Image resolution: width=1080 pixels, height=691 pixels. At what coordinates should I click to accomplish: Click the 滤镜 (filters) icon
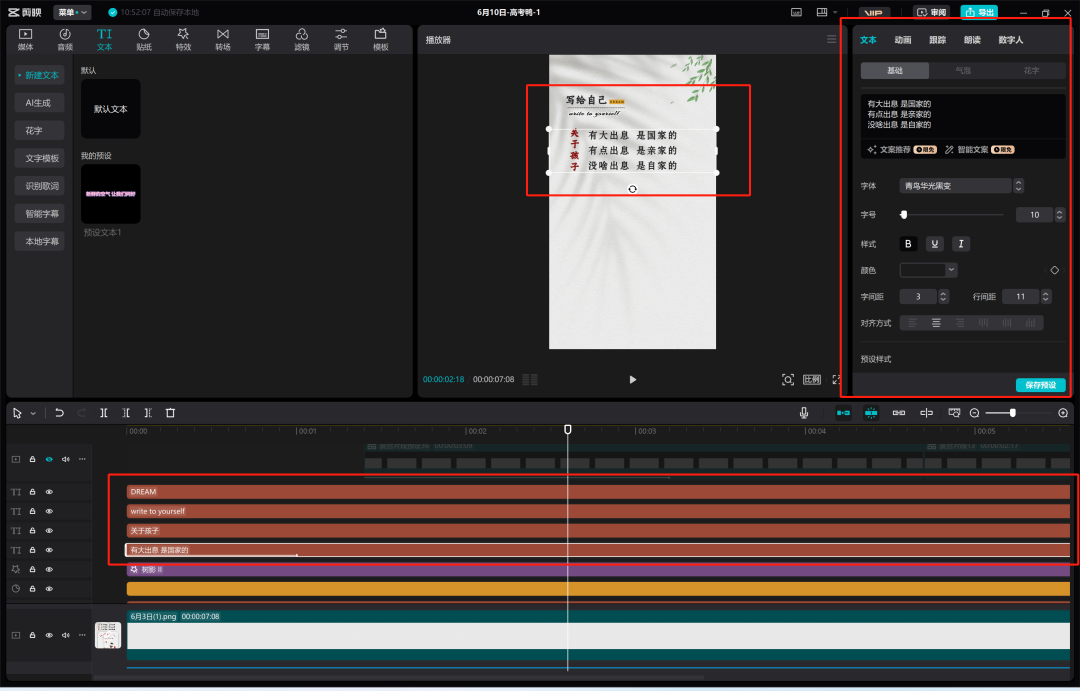click(302, 39)
